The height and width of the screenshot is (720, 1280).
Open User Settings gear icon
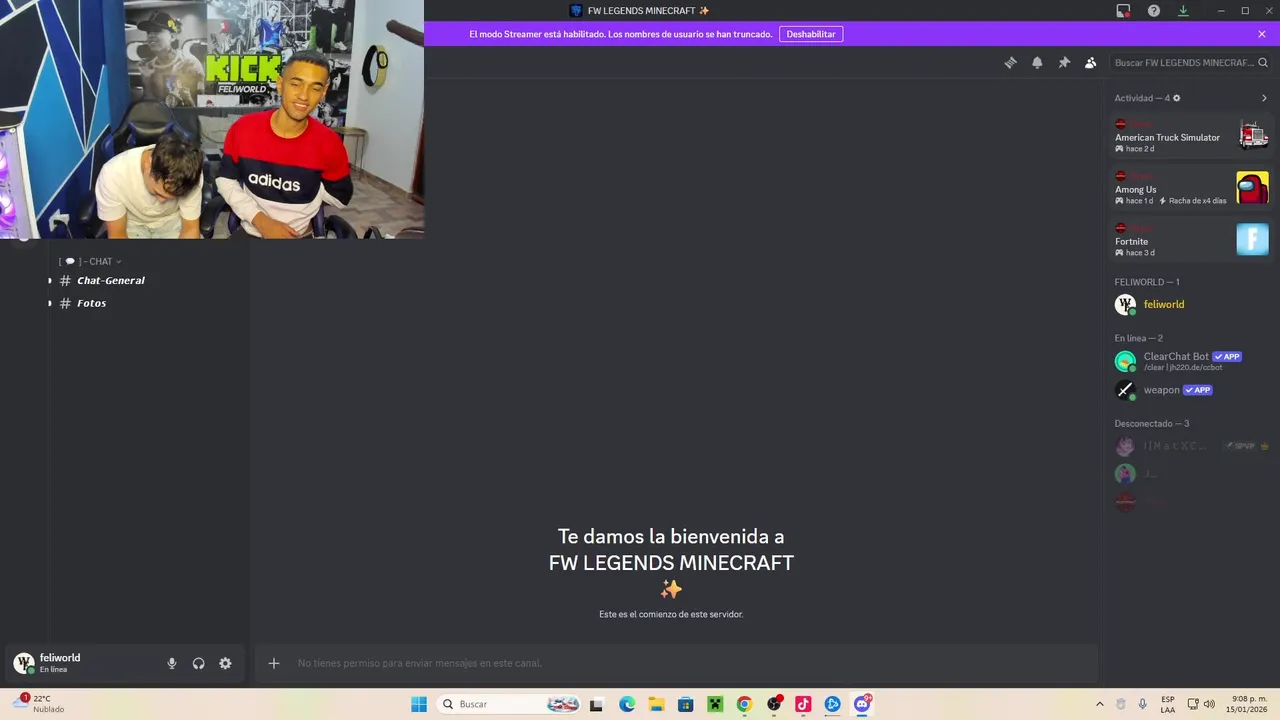[x=225, y=663]
